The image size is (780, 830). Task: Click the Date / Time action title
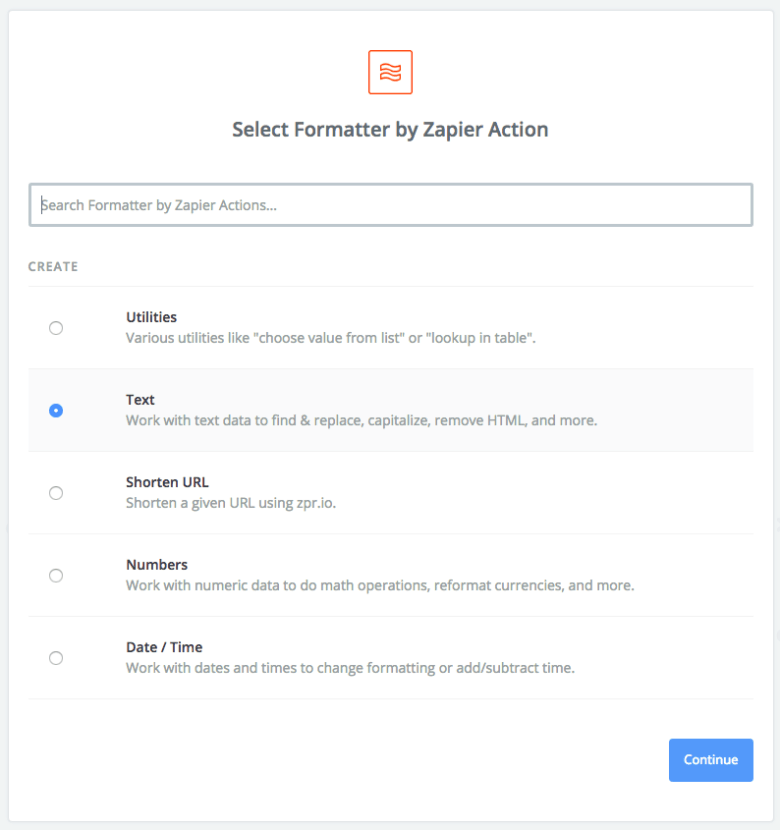pos(164,647)
